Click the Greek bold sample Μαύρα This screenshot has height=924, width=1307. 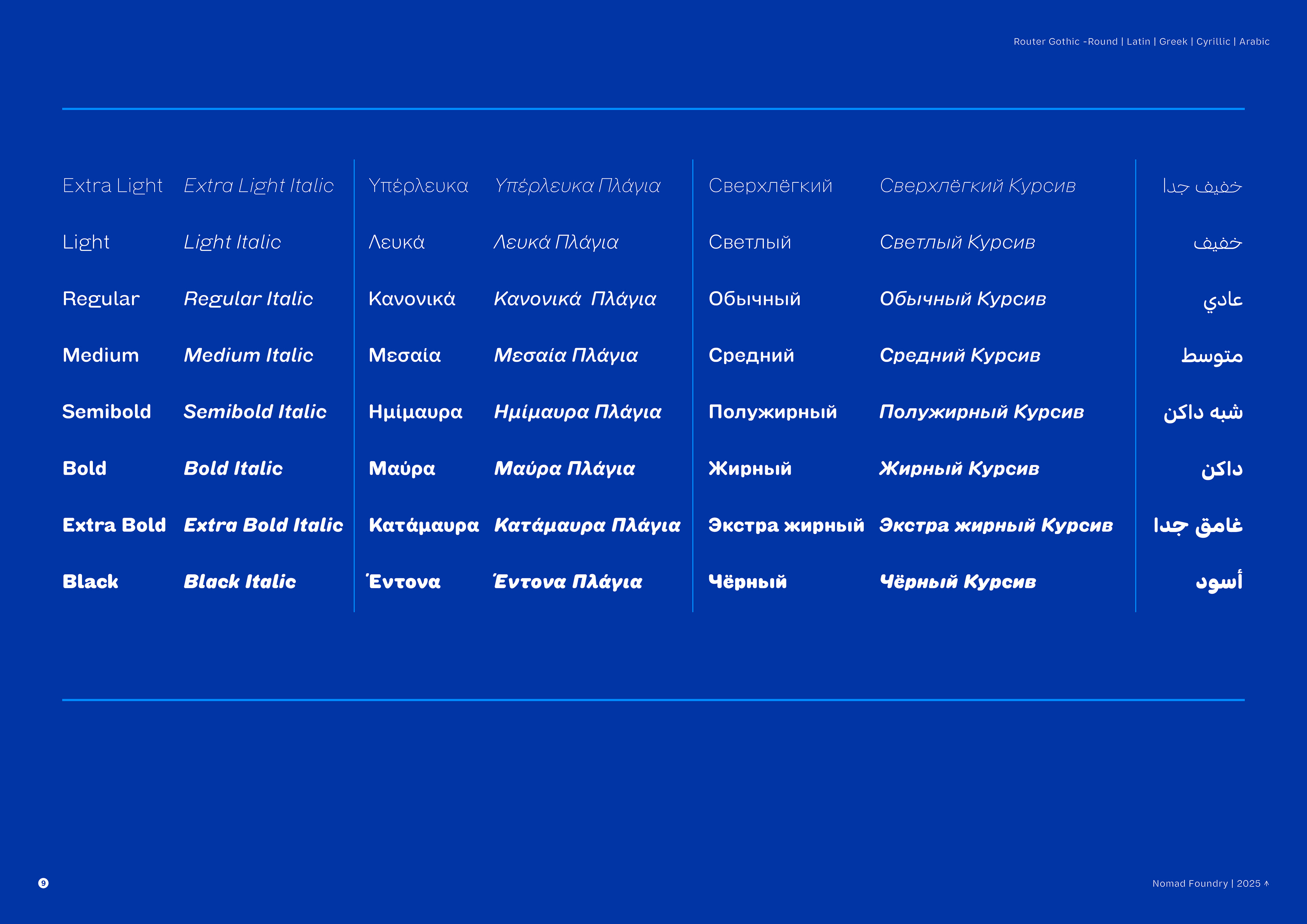[402, 469]
